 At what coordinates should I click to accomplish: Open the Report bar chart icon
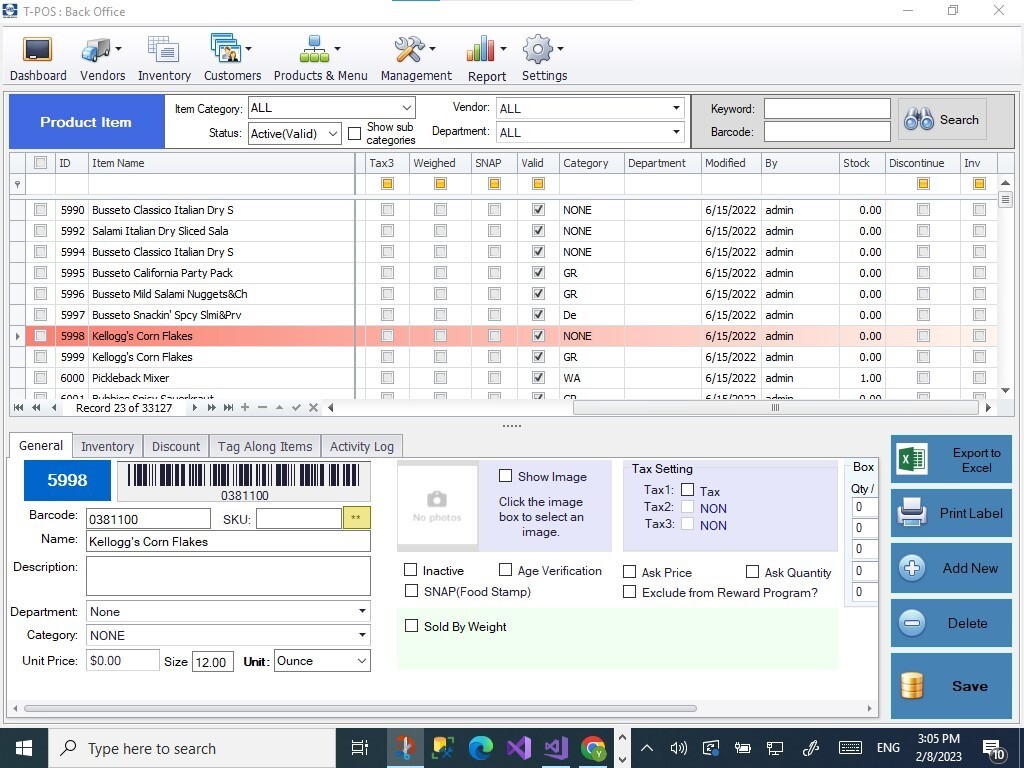[481, 50]
